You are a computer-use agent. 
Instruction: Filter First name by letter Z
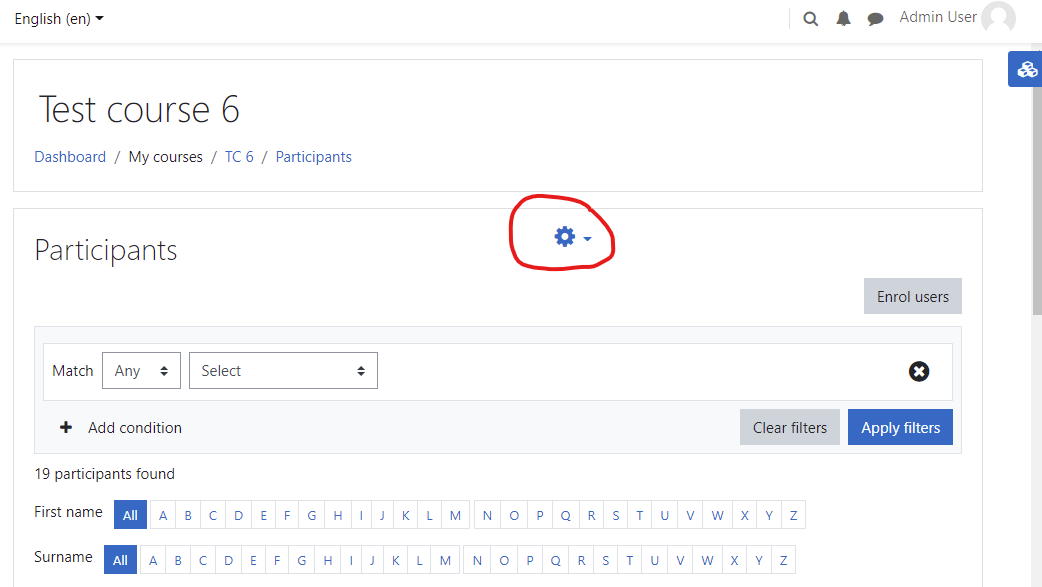[x=793, y=515]
